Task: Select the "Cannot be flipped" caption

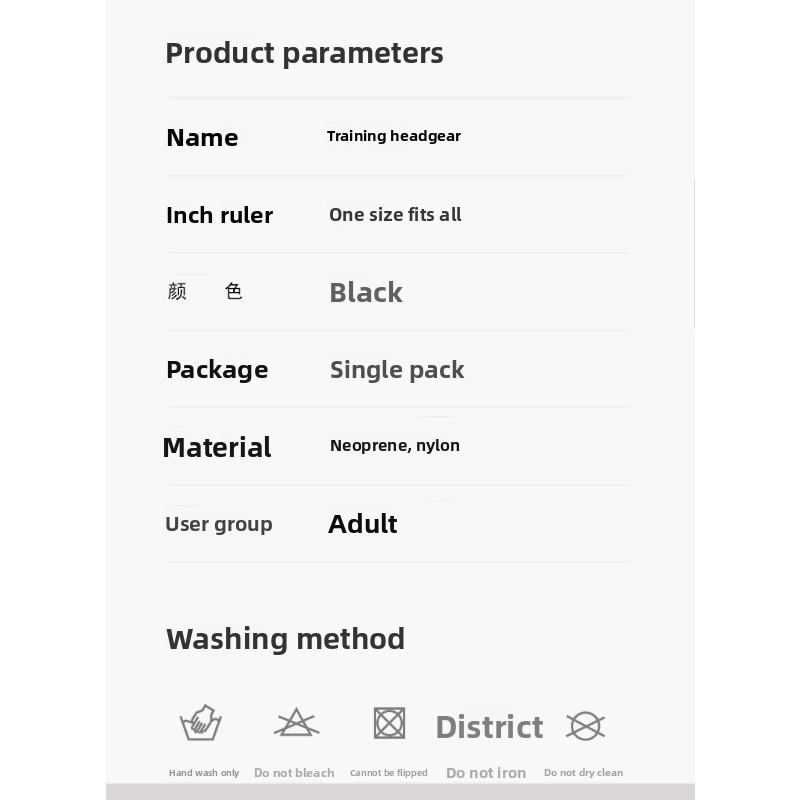Action: pyautogui.click(x=389, y=773)
